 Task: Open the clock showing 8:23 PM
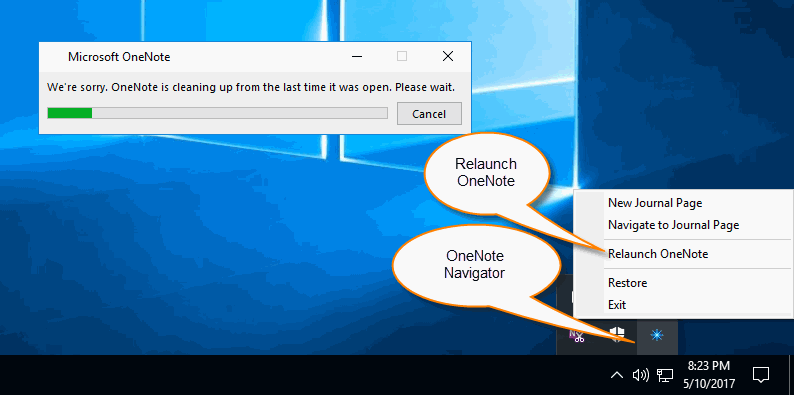point(709,374)
